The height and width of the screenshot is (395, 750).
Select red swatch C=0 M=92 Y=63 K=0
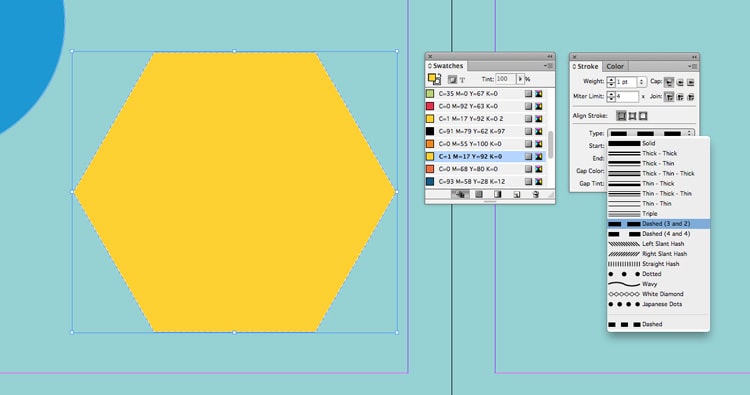pos(485,106)
